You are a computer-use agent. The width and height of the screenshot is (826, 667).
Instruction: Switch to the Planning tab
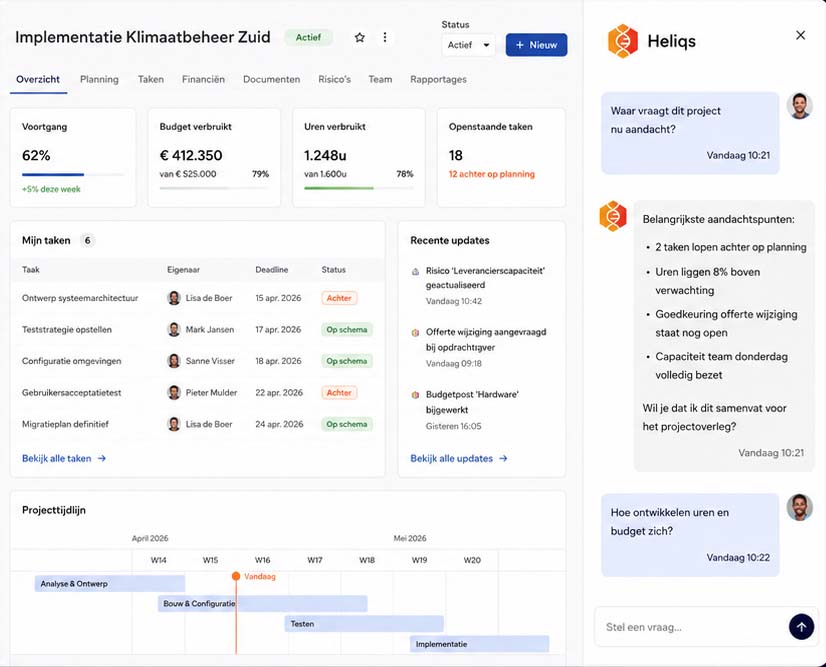tap(99, 80)
